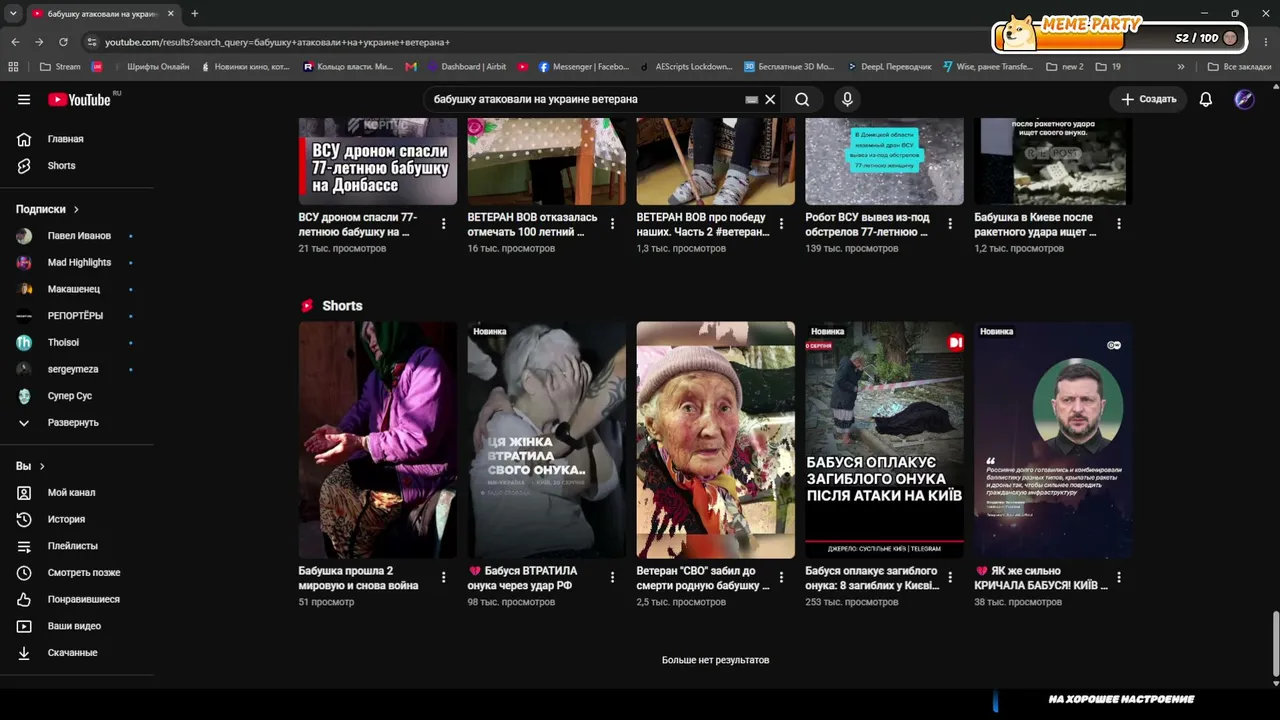The image size is (1280, 720).
Task: Click the address bar URL
Action: click(278, 42)
